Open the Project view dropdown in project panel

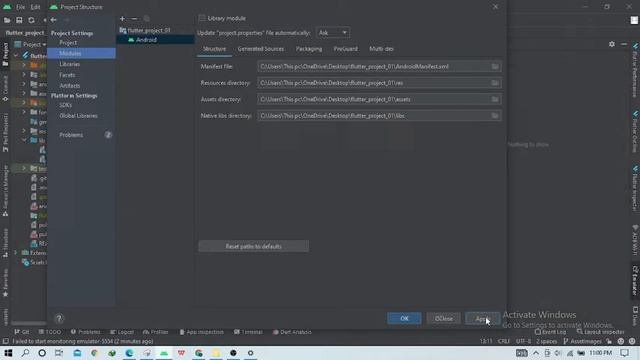pos(30,44)
